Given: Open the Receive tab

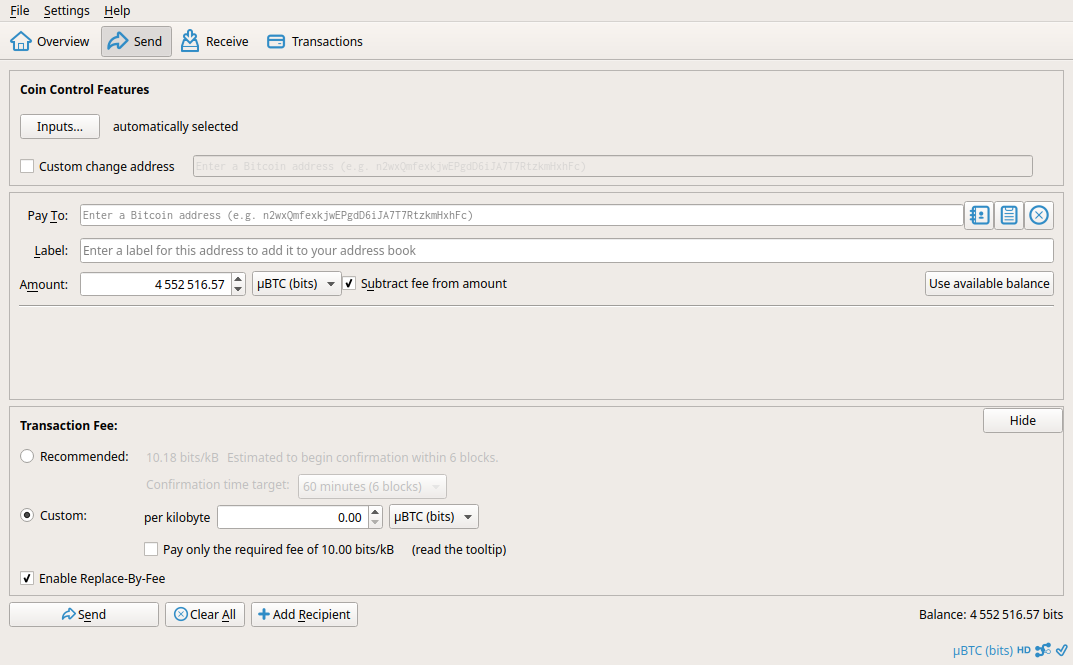Looking at the screenshot, I should coord(214,42).
